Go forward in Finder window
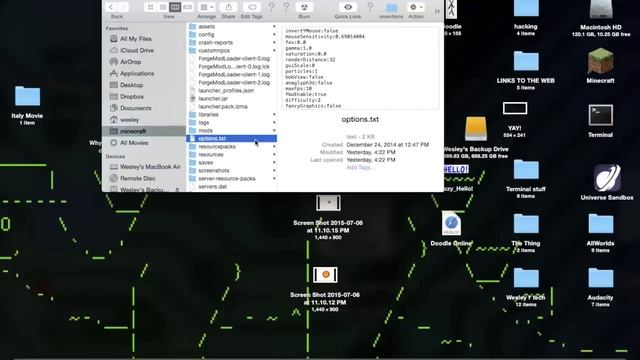 click(123, 7)
